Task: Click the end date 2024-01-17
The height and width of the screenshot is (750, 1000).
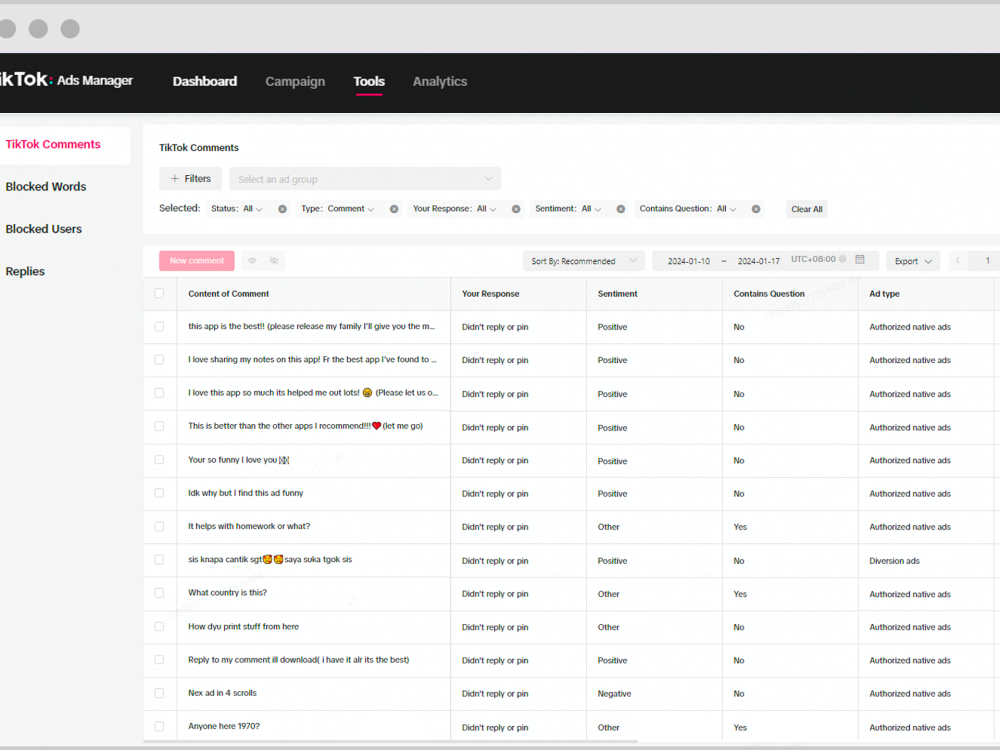Action: click(759, 261)
